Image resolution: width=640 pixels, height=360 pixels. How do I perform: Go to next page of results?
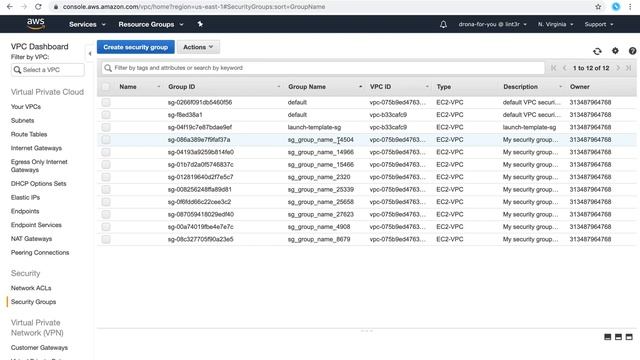tap(618, 68)
